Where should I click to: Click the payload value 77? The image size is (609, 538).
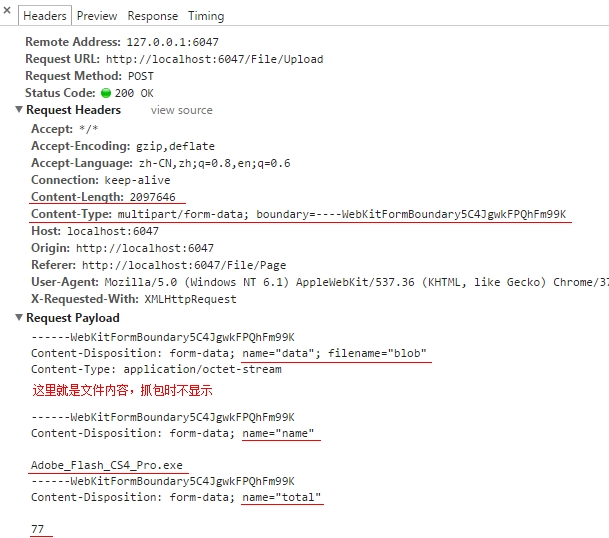point(38,529)
